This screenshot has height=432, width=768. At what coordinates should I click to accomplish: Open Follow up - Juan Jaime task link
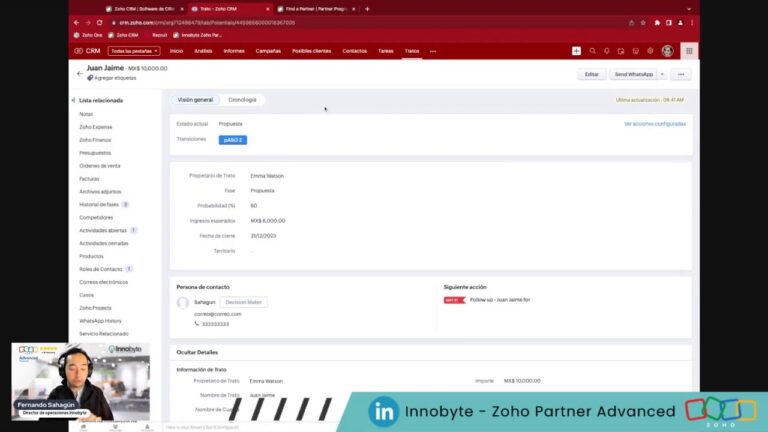(500, 300)
